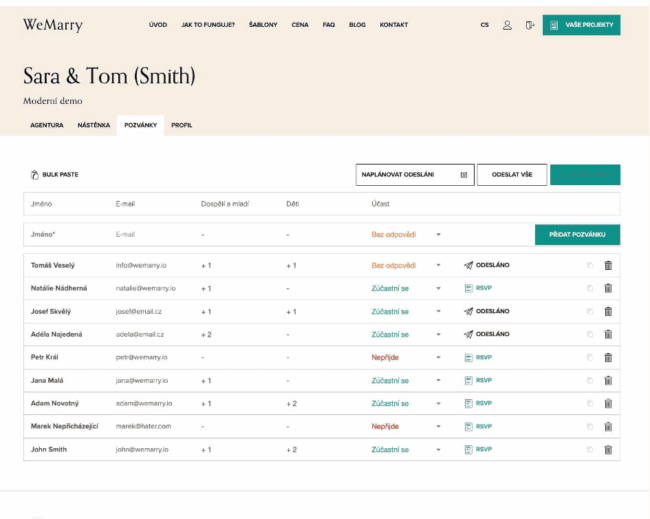Open the KONTAKT navigation item
The width and height of the screenshot is (650, 519).
tap(394, 25)
